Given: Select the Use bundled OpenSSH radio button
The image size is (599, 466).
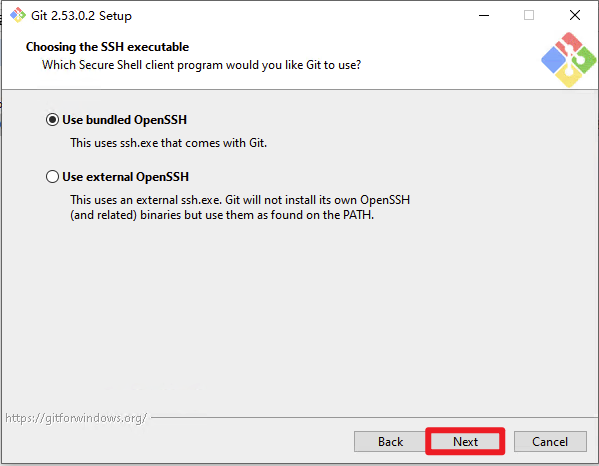Looking at the screenshot, I should pos(52,120).
